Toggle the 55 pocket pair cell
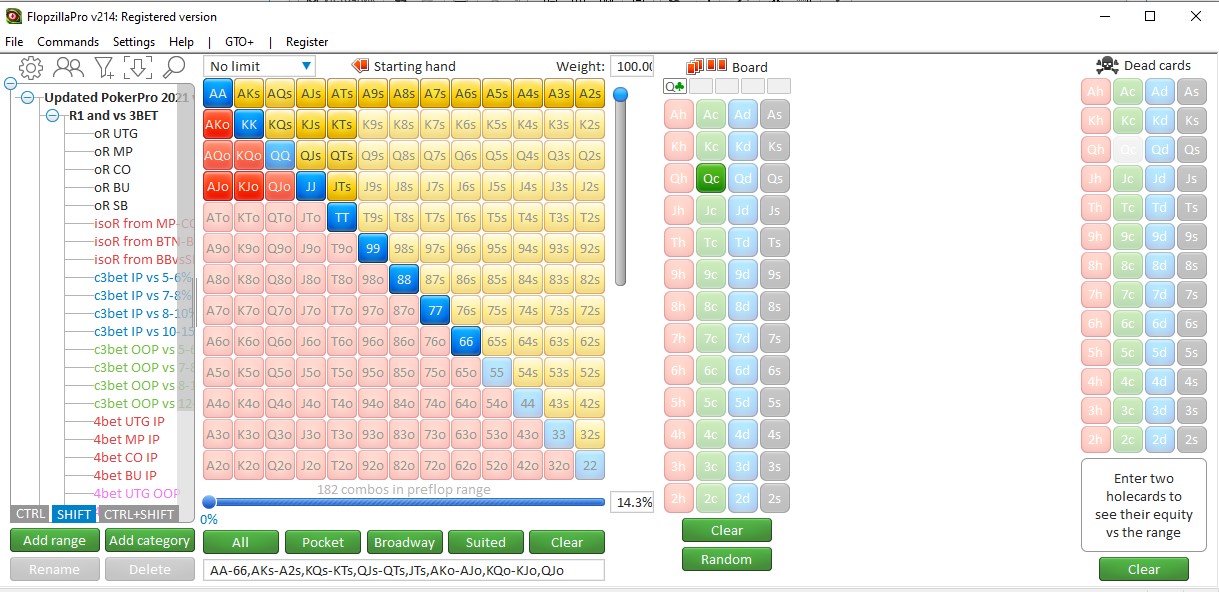The width and height of the screenshot is (1219, 592). click(x=497, y=373)
